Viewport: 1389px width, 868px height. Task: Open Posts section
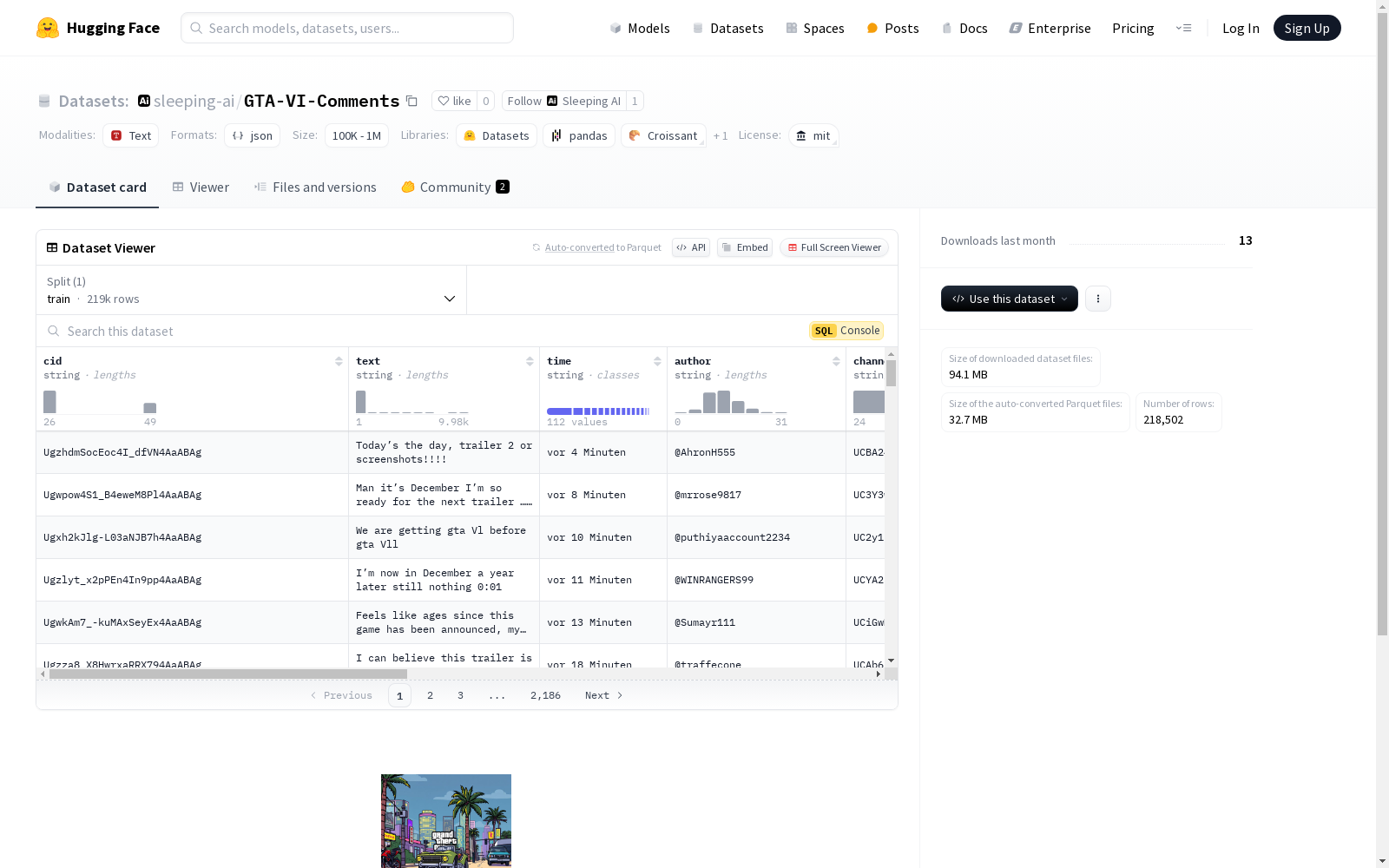coord(892,28)
